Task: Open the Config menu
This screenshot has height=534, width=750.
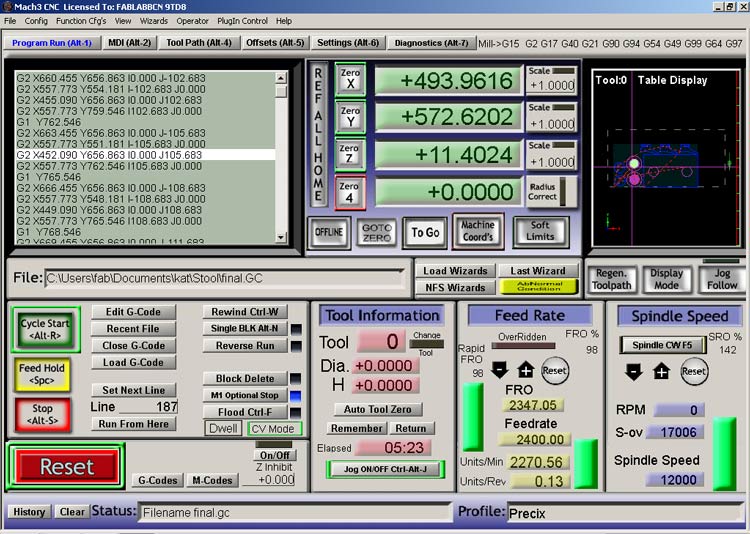Action: click(36, 21)
